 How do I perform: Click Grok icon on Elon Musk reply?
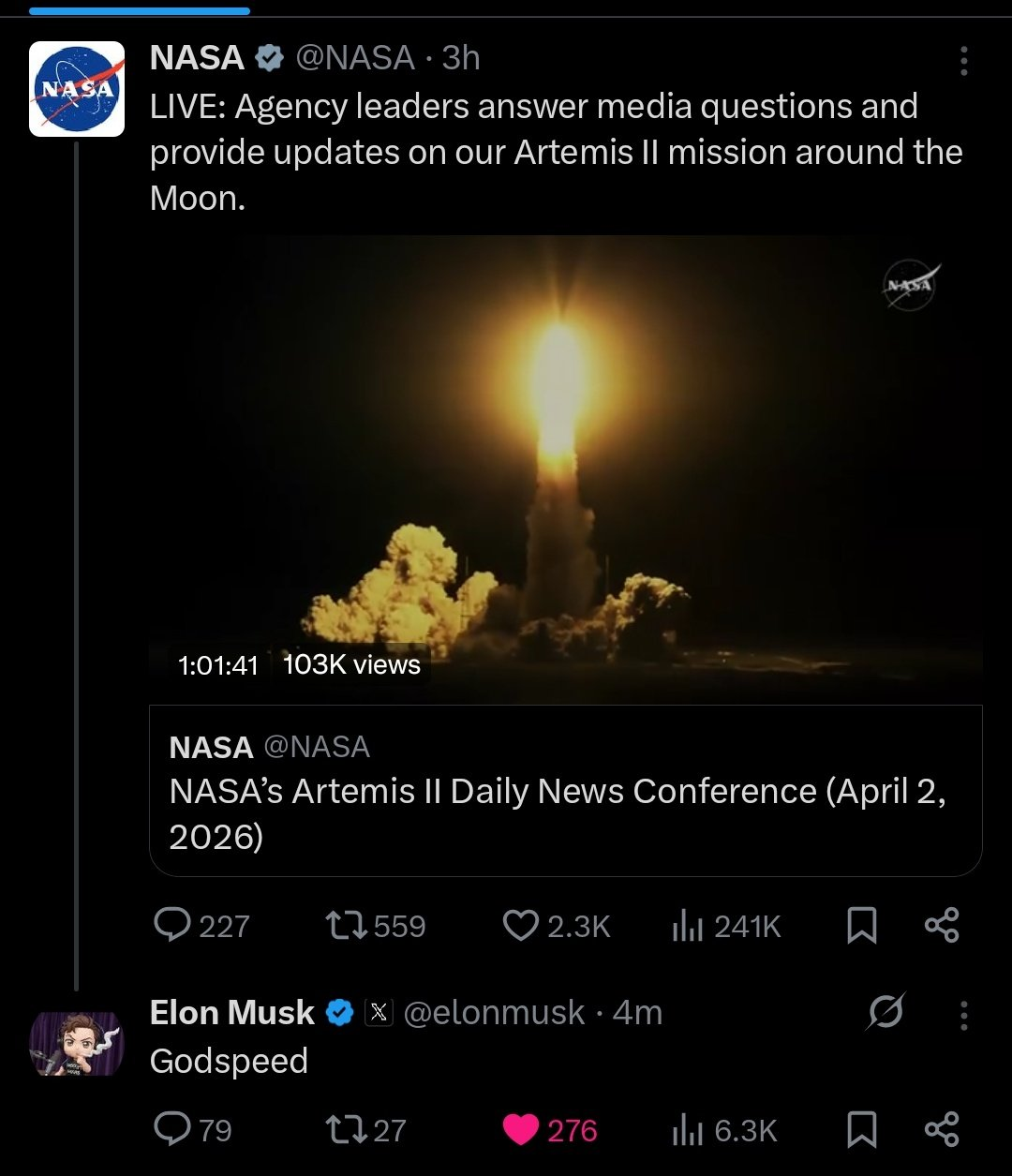tap(885, 1013)
